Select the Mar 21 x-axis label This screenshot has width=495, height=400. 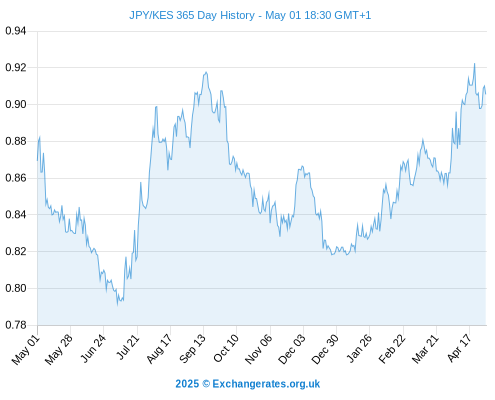tap(425, 349)
